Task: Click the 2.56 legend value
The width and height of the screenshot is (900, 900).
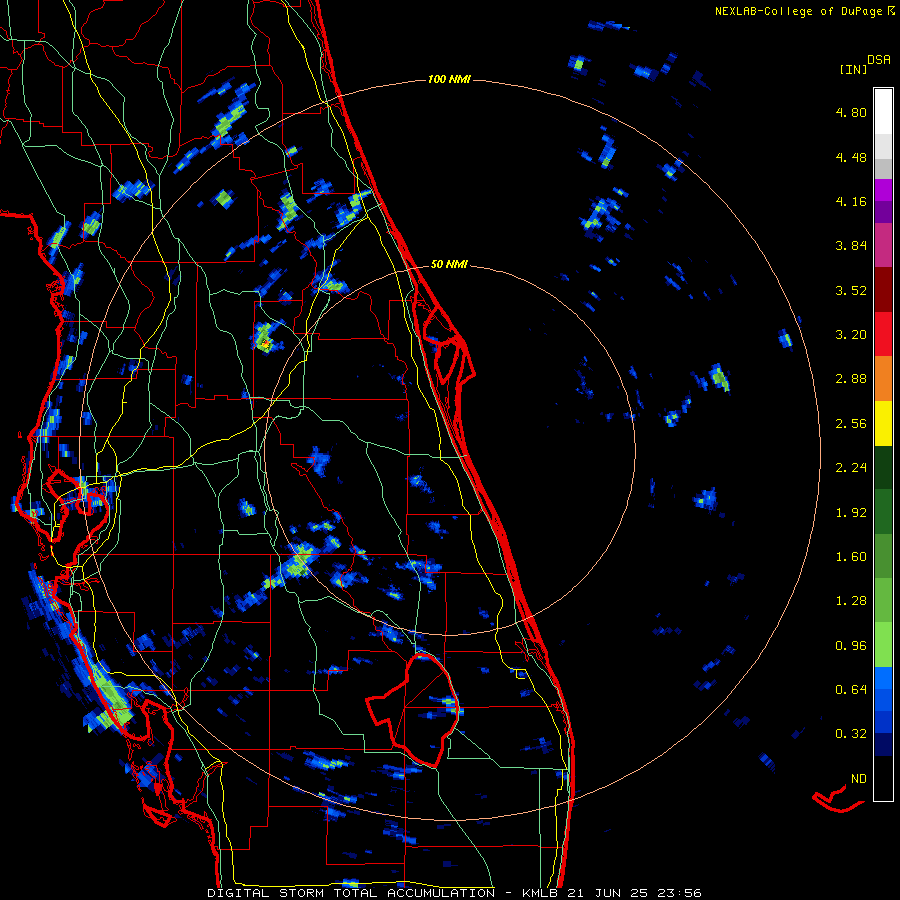Action: tap(851, 424)
